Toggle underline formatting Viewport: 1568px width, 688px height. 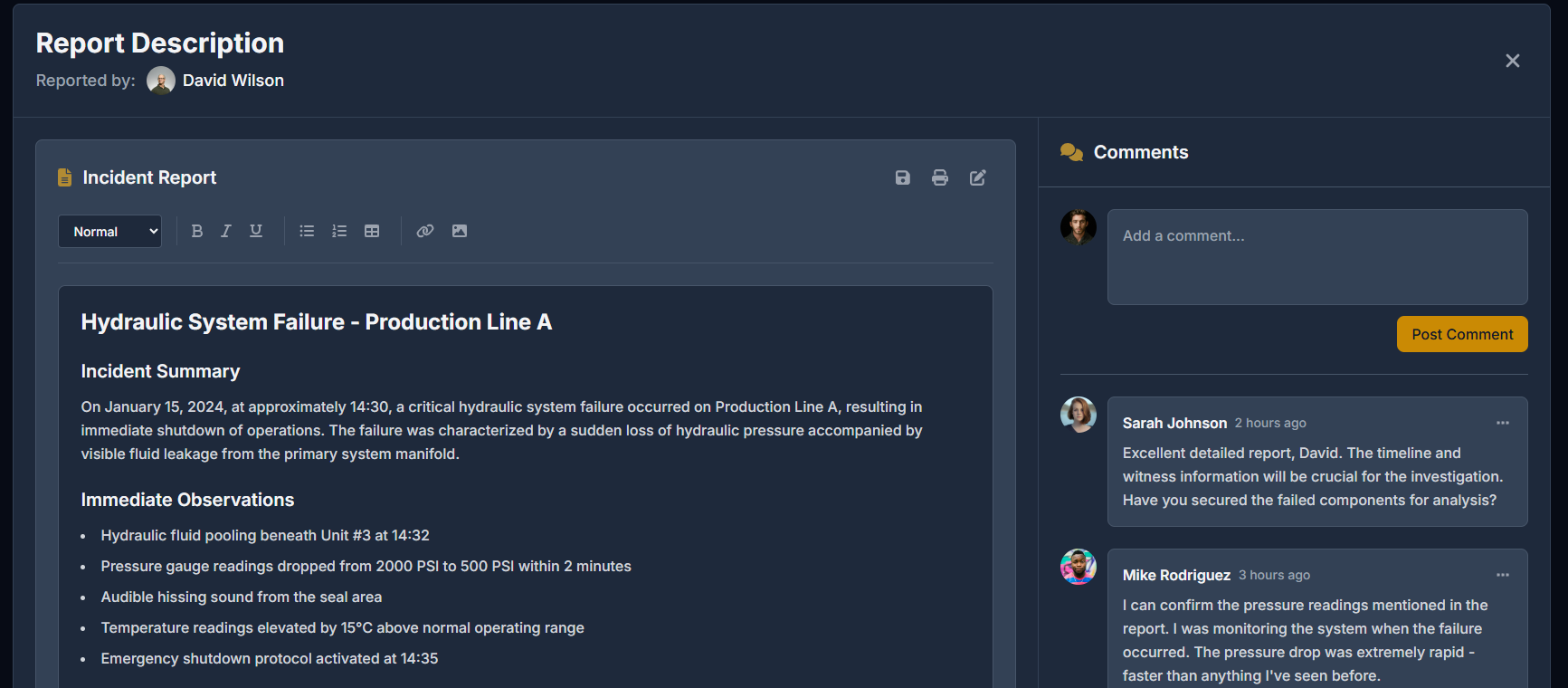tap(256, 231)
